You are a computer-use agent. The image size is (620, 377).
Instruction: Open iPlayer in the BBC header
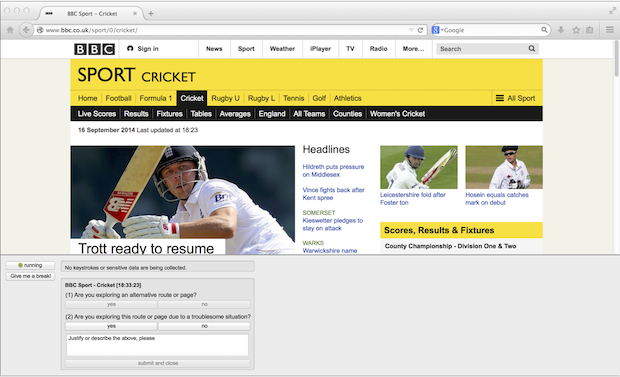320,49
